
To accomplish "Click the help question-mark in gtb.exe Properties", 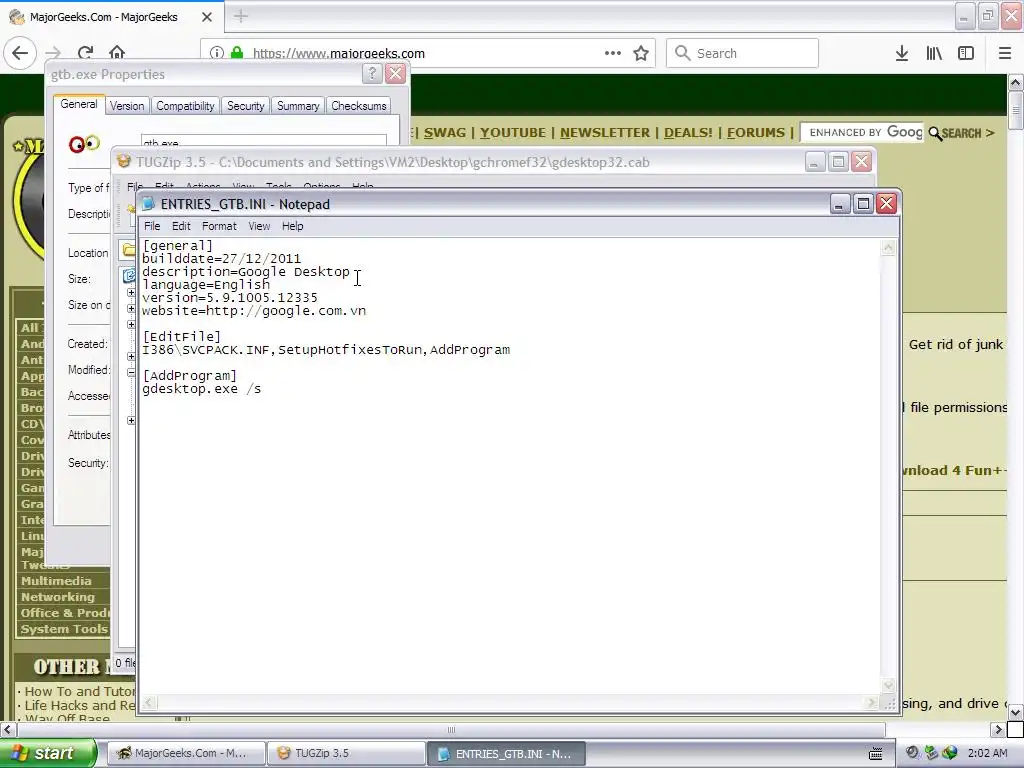I will pos(372,74).
